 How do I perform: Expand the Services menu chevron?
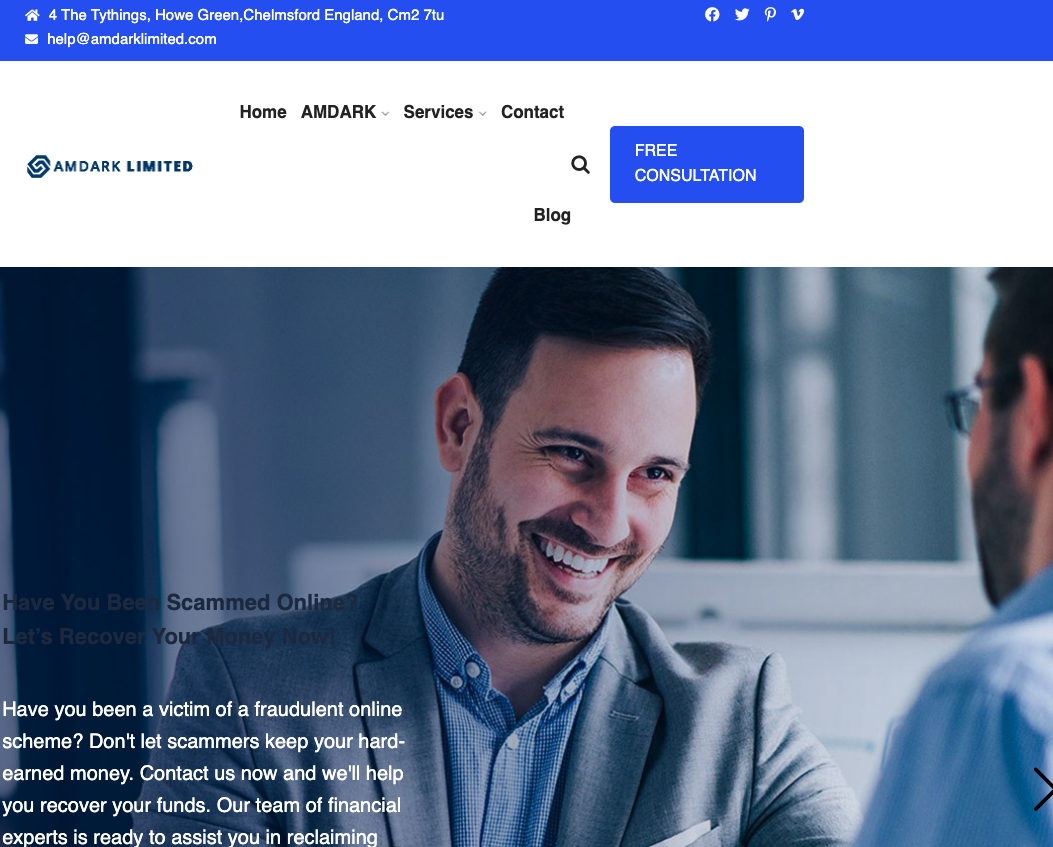click(483, 114)
